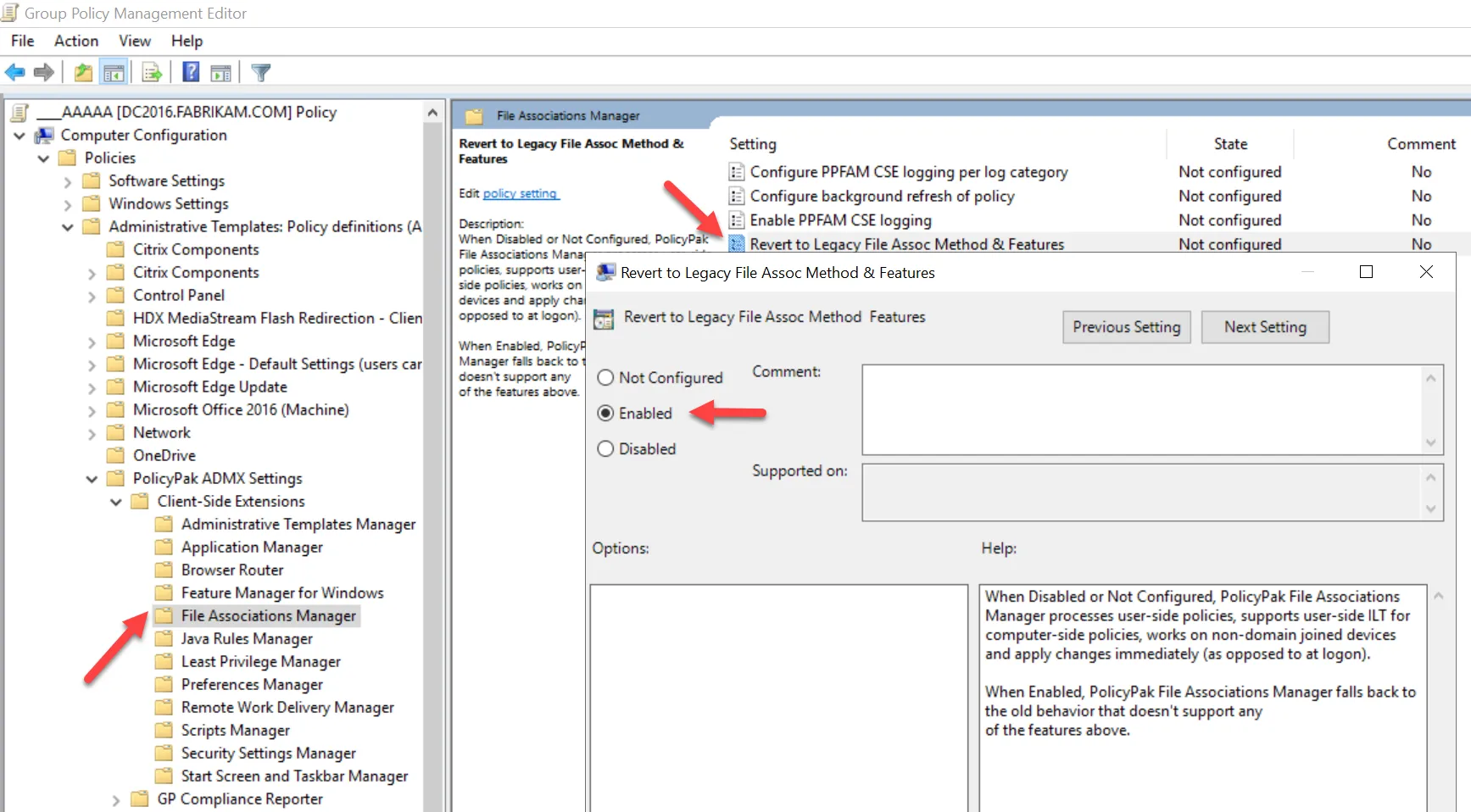The width and height of the screenshot is (1471, 812).
Task: Select the Not Configured radio button
Action: point(605,378)
